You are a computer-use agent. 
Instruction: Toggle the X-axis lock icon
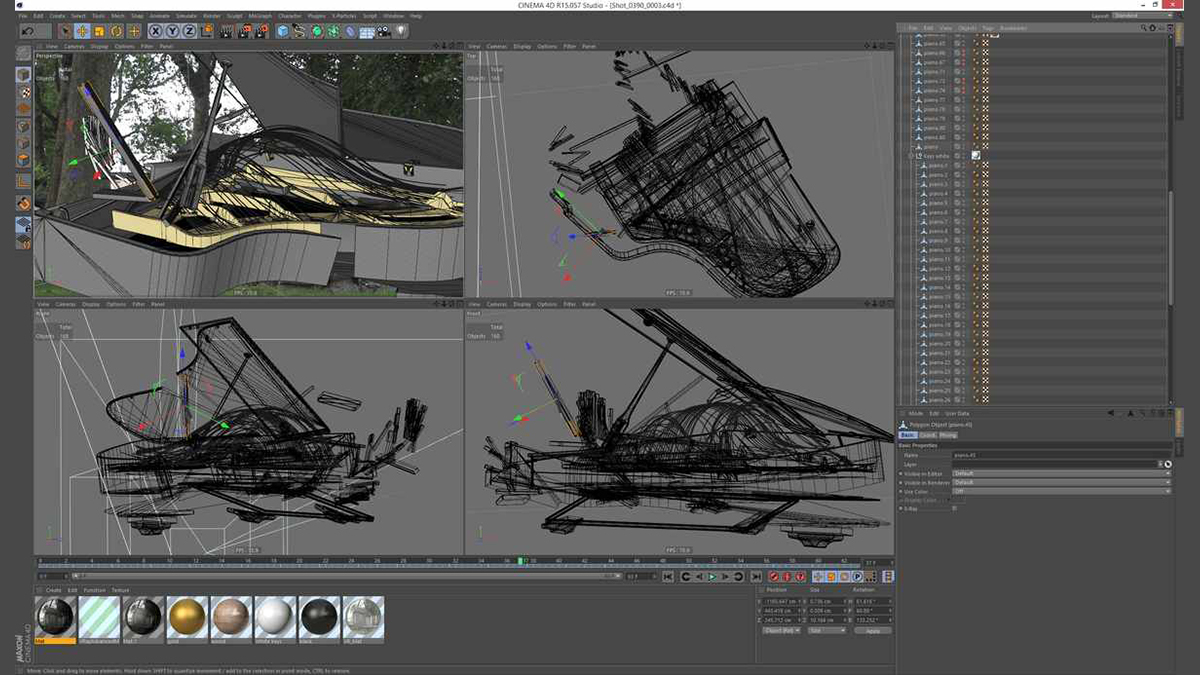(x=156, y=31)
